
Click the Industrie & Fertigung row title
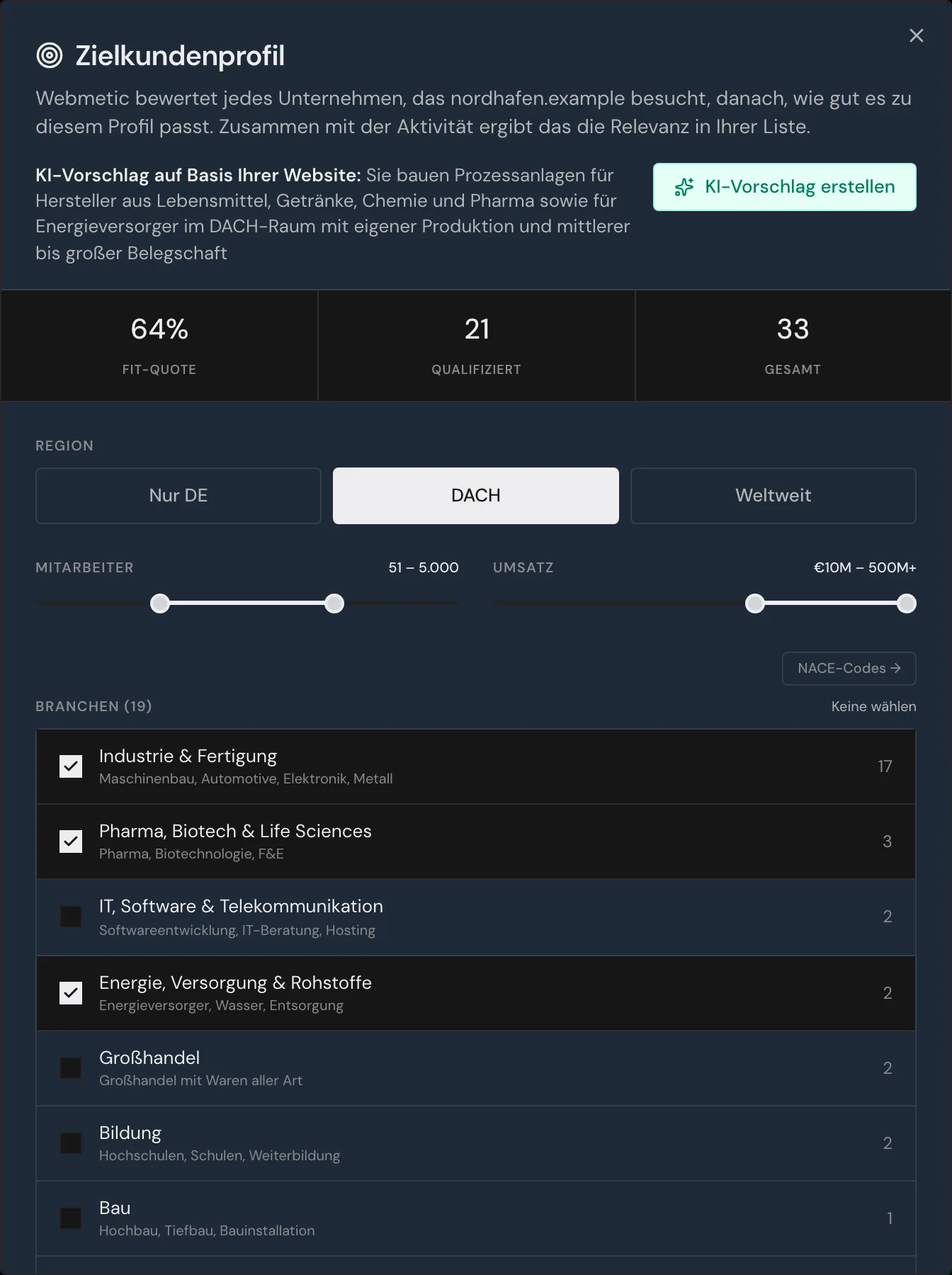point(188,756)
